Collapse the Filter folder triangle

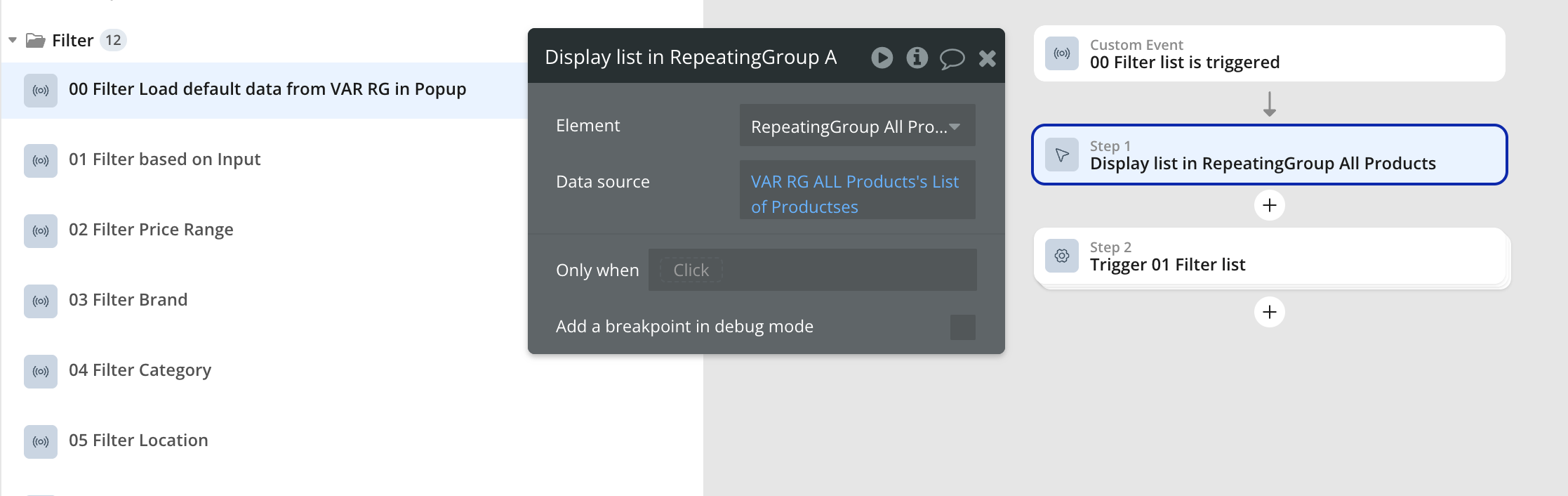click(x=13, y=40)
